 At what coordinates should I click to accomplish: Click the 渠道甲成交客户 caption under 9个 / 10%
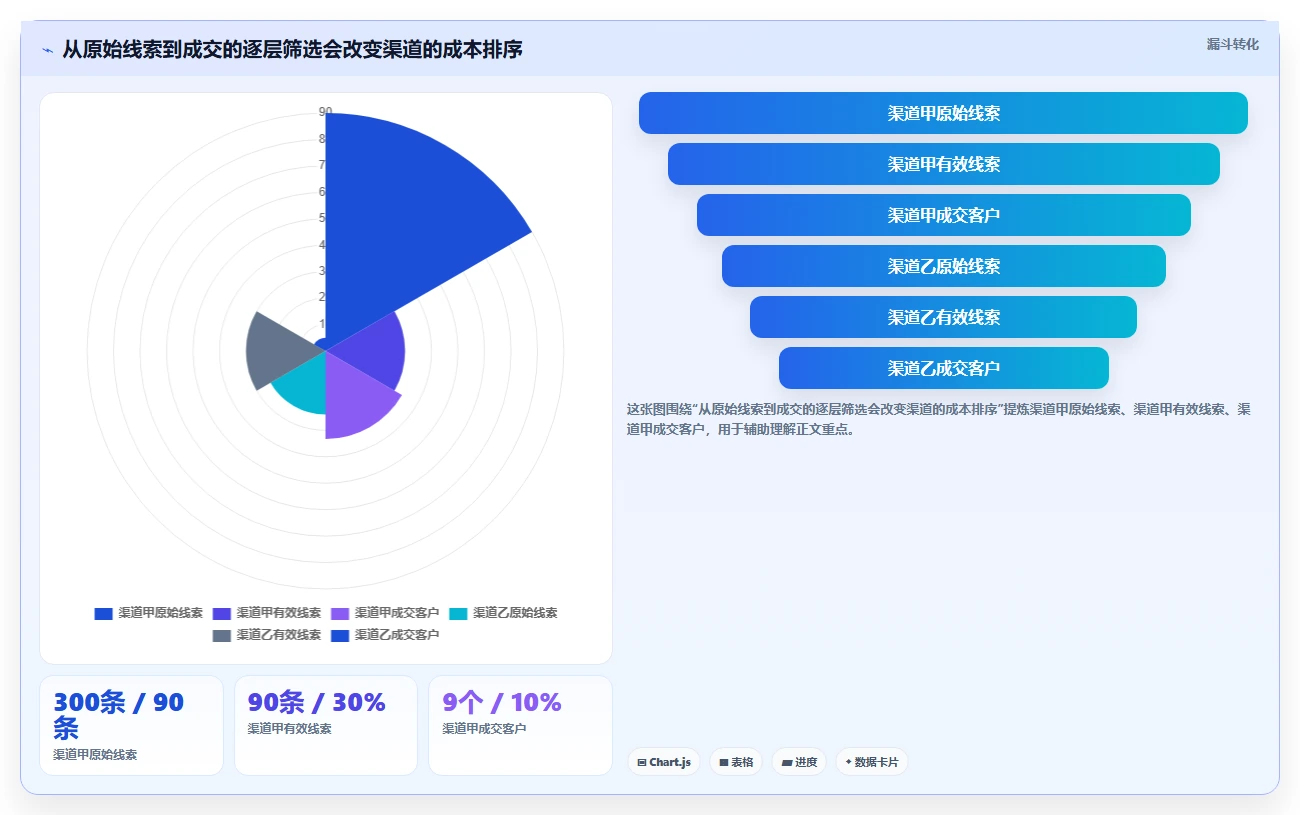tap(484, 729)
